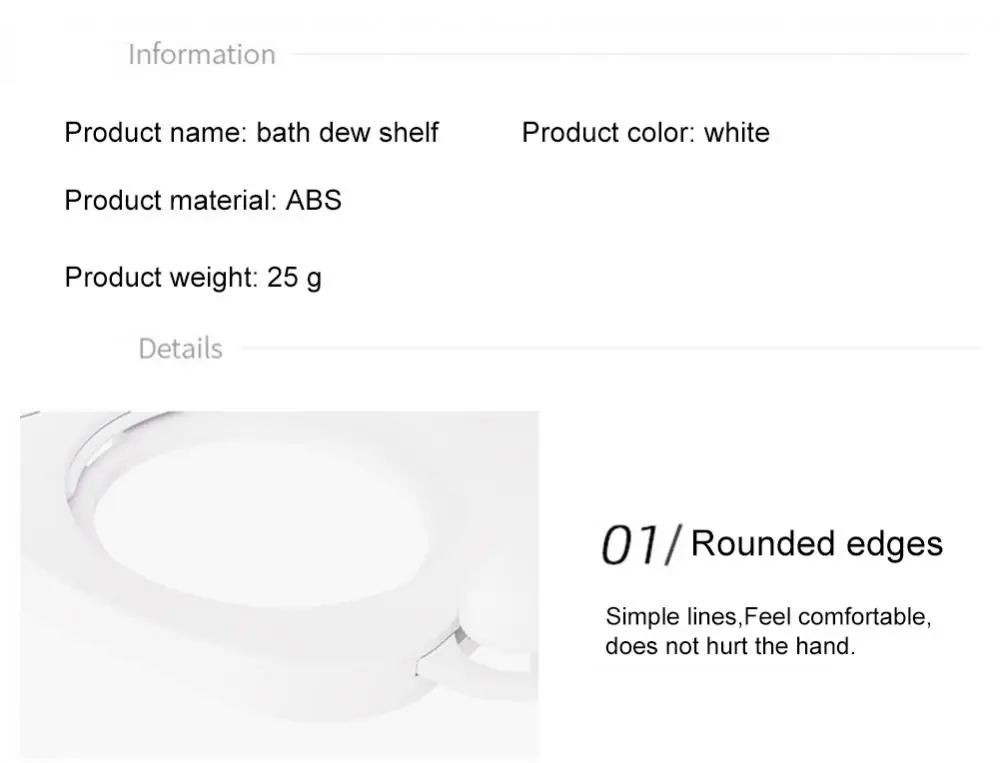Select the "Simple lines,Feel comfortable," text line
1000x763 pixels.
[x=768, y=616]
